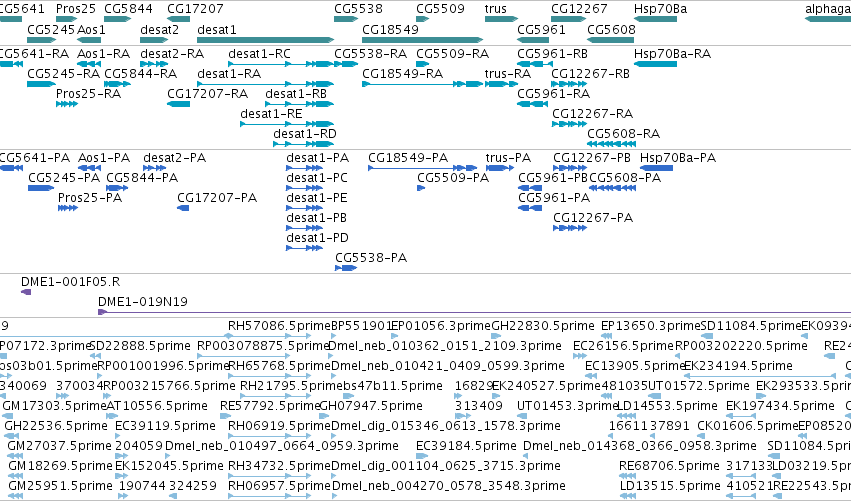Screen dimensions: 851x501
Task: Click the AT10556.5prime EST label
Action: pos(157,406)
